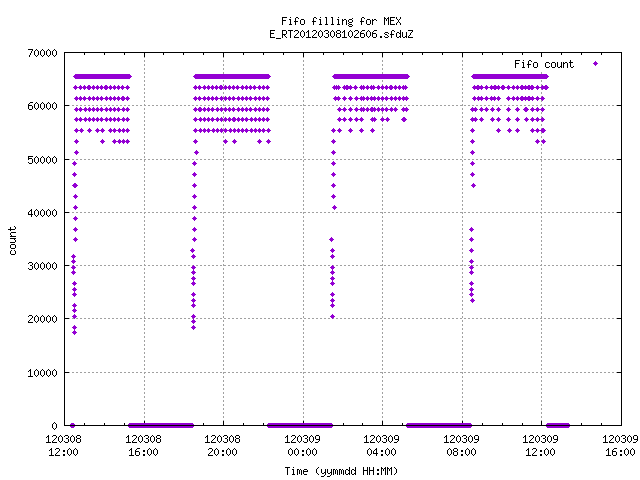Click the 'Time (yymmdd HH:MM)' axis label
The width and height of the screenshot is (640, 480).
pyautogui.click(x=341, y=471)
